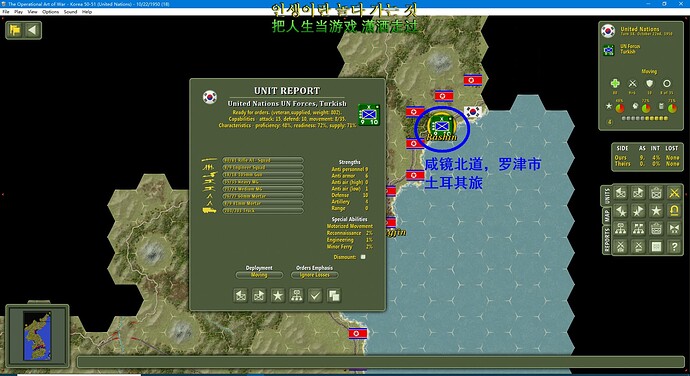Screen dimensions: 690x376
Task: Open the Orders Emphasis selector showing Ignore Losses
Action: click(x=315, y=275)
